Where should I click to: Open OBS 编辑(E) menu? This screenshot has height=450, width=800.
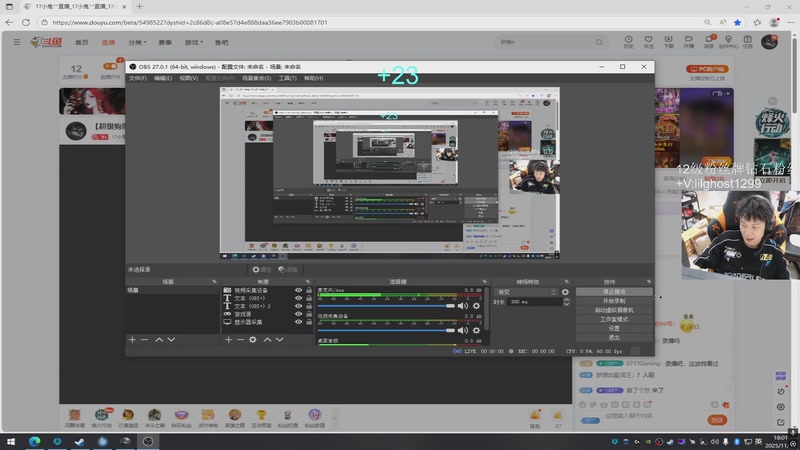point(163,78)
